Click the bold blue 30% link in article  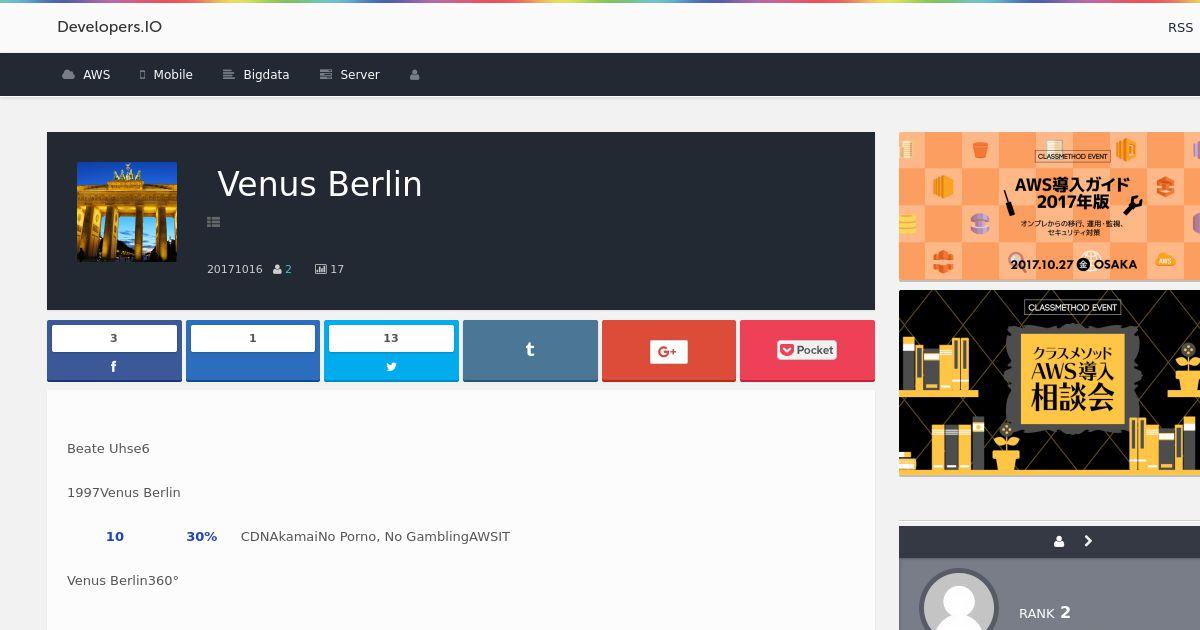tap(201, 537)
